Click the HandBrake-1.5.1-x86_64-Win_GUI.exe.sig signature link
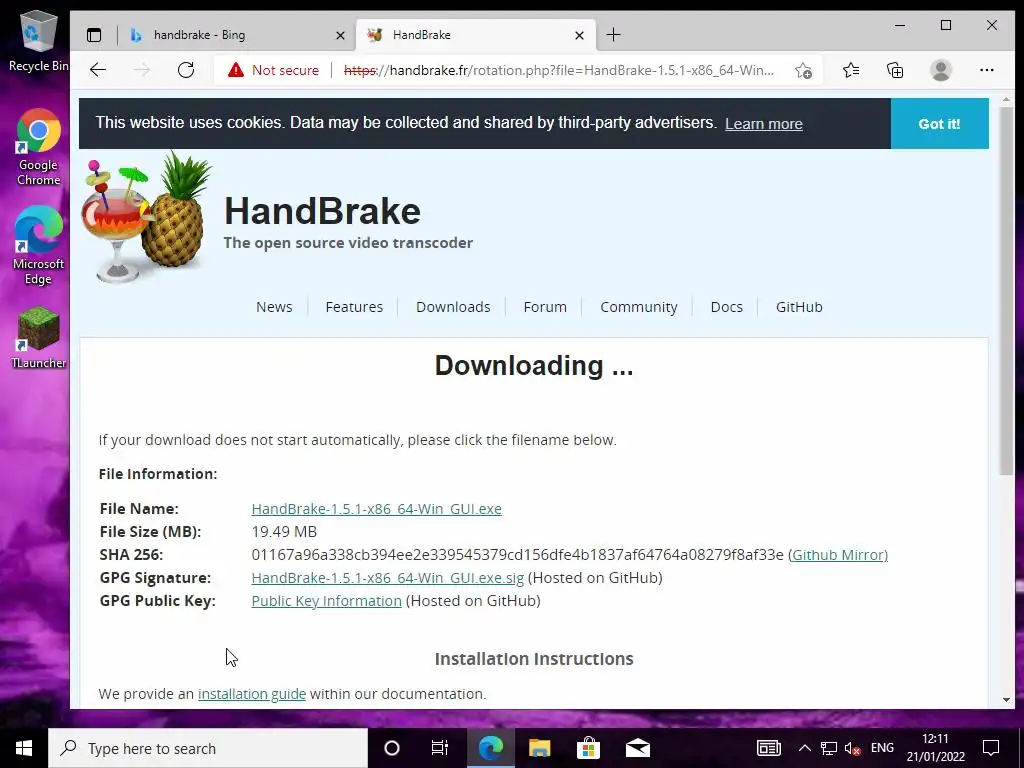1024x768 pixels. click(x=387, y=578)
